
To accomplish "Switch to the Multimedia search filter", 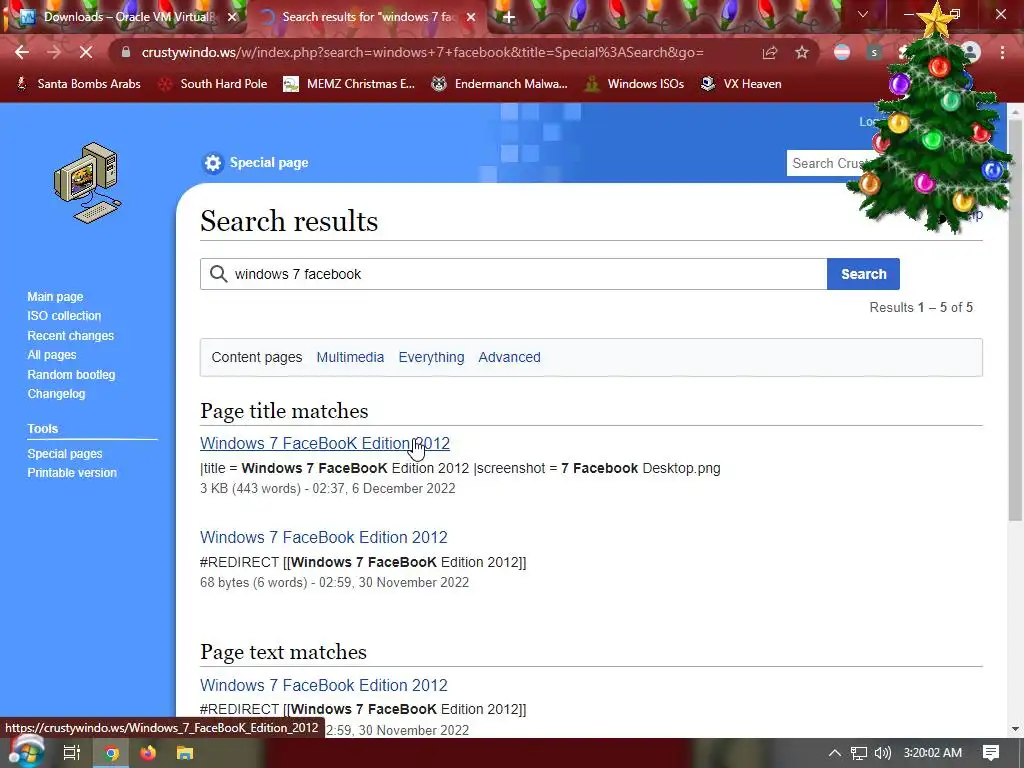I will pyautogui.click(x=350, y=357).
